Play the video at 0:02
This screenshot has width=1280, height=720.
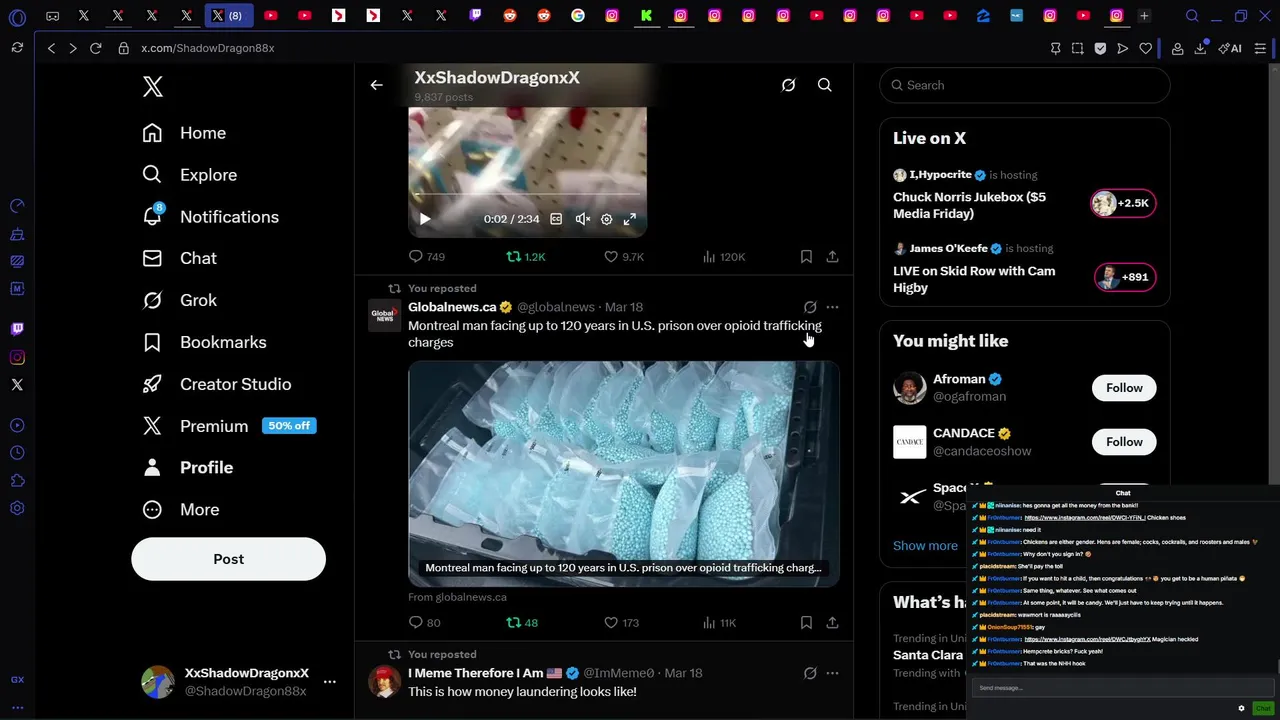(425, 219)
